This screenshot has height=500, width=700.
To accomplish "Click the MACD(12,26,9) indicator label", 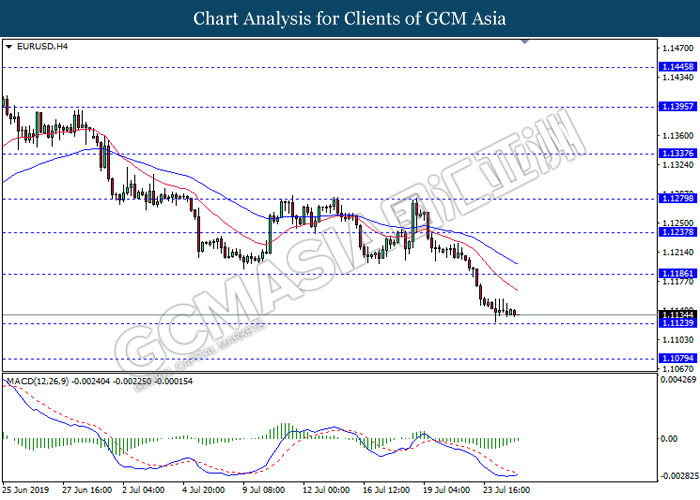I will (38, 381).
